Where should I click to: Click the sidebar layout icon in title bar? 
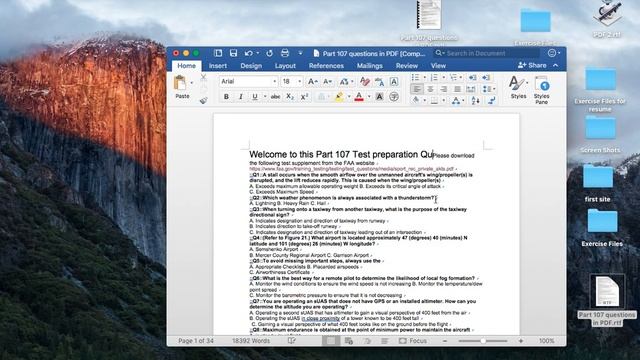tap(218, 53)
